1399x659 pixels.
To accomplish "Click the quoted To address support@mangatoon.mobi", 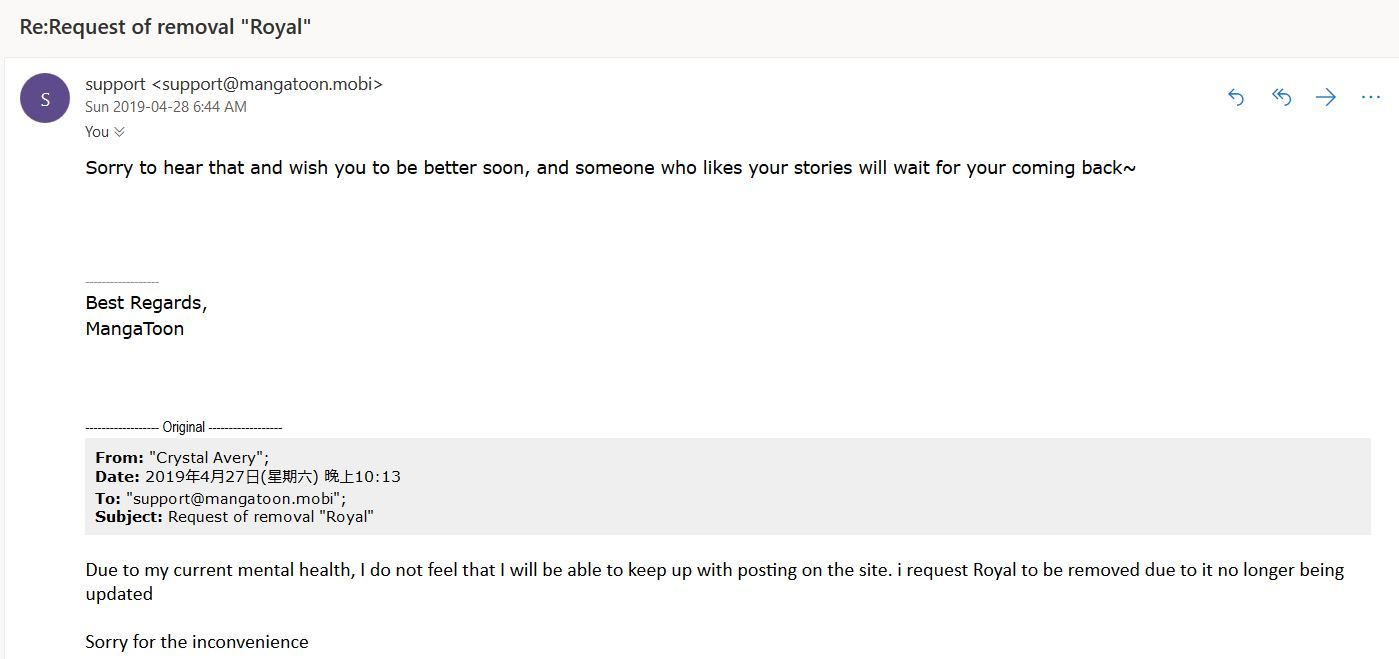I will (235, 498).
